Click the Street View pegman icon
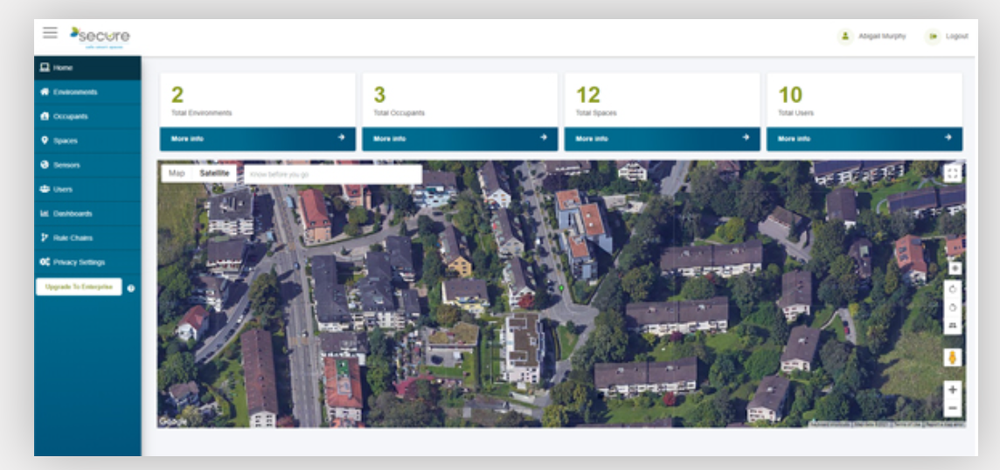Image resolution: width=1000 pixels, height=470 pixels. 953,358
